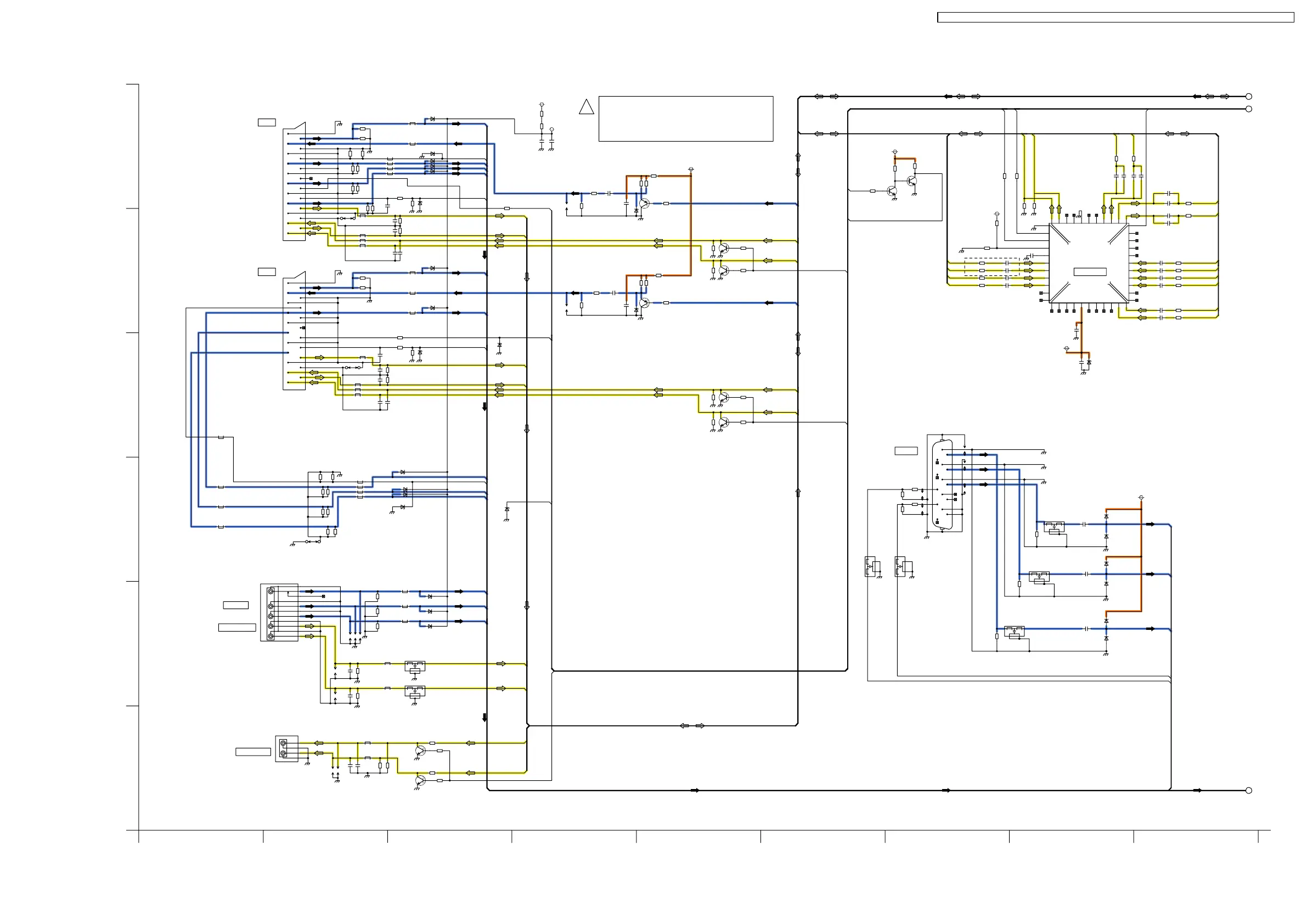The image size is (1307, 924).
Task: Click label box left of the two-jack connector
Action: click(253, 752)
